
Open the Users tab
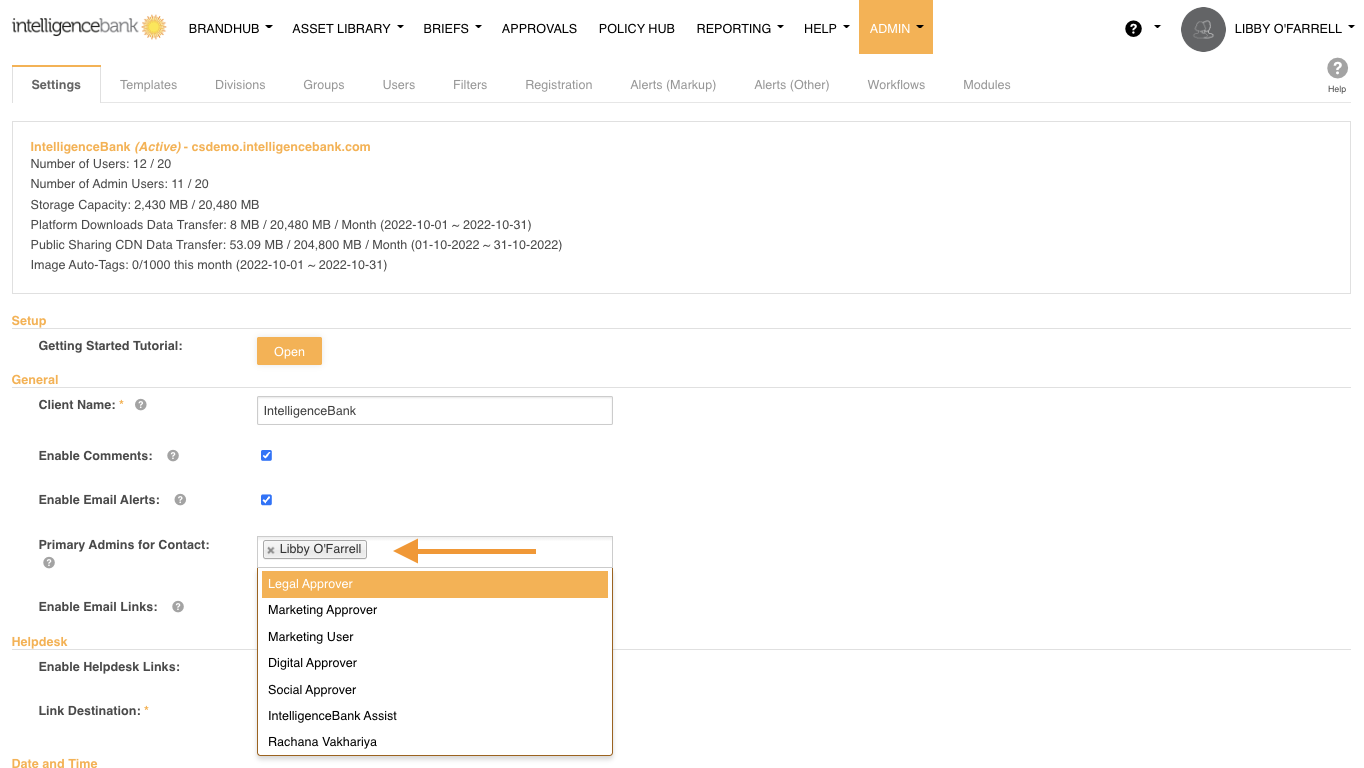[x=398, y=85]
